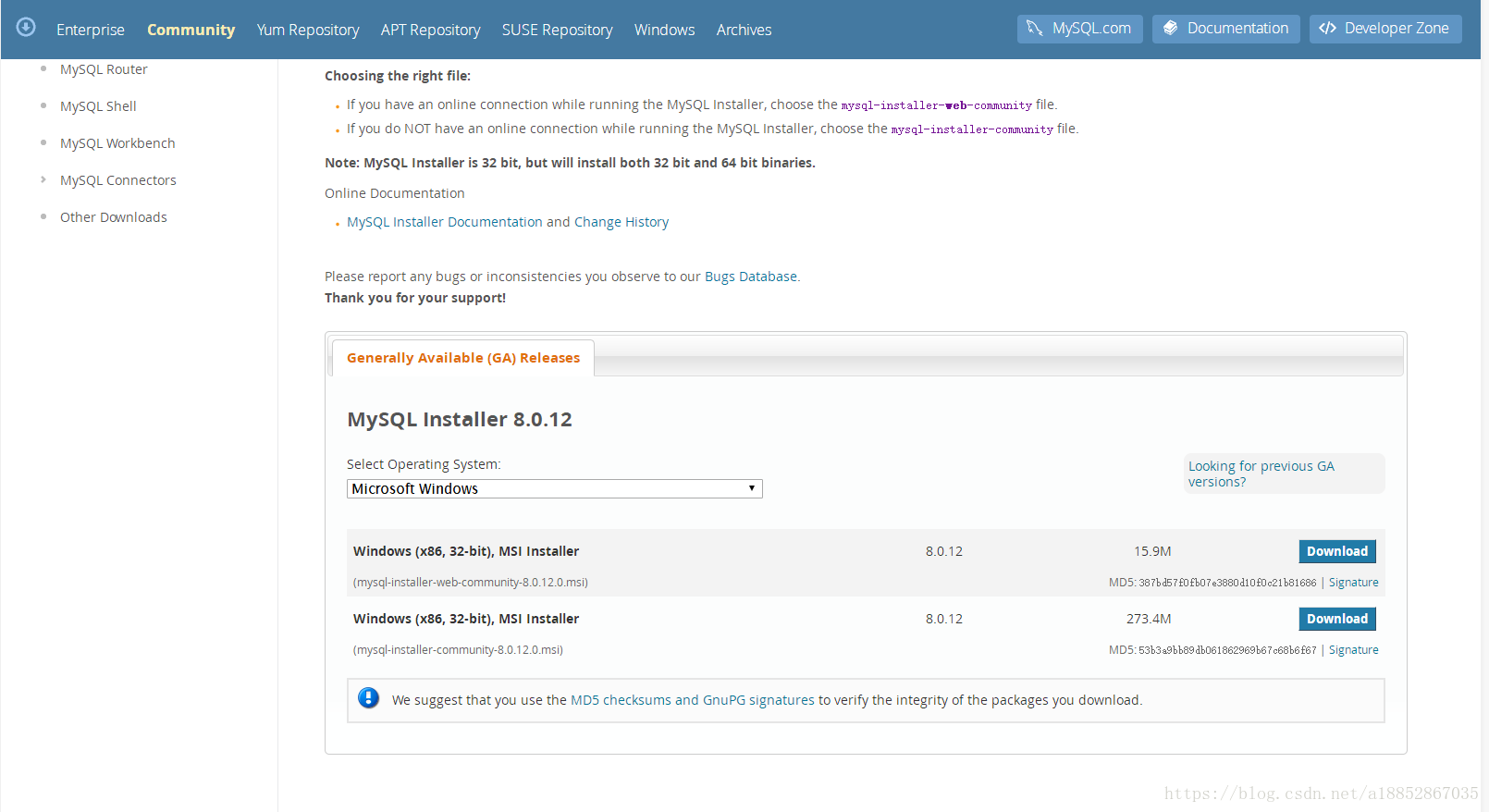The image size is (1489, 812).
Task: Go to the APT Repository tab
Action: coord(430,30)
